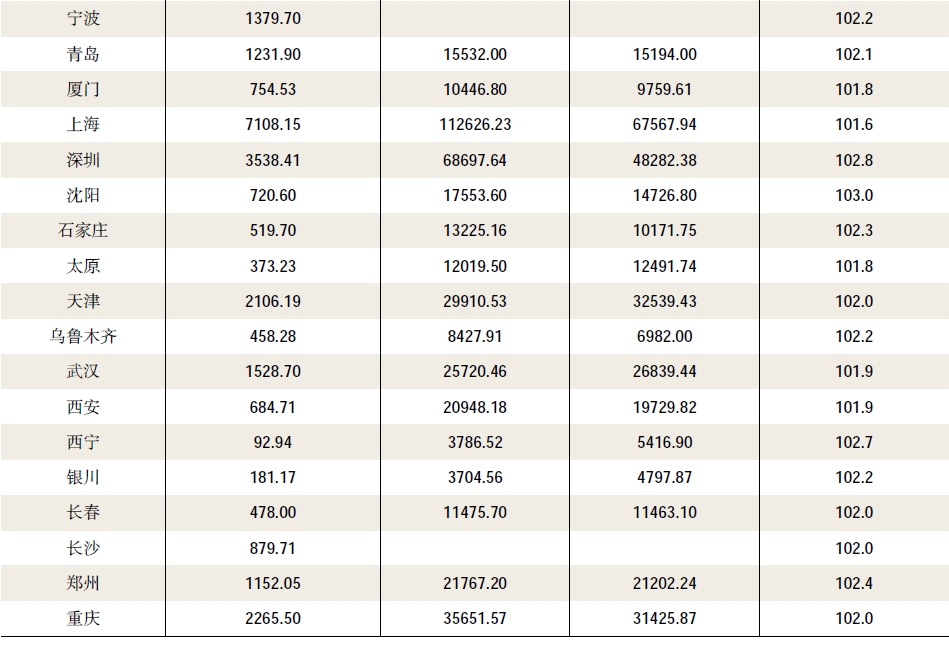Select the 9759.61 cell for 厦门
Viewport: 949px width, 661px height.
point(665,89)
